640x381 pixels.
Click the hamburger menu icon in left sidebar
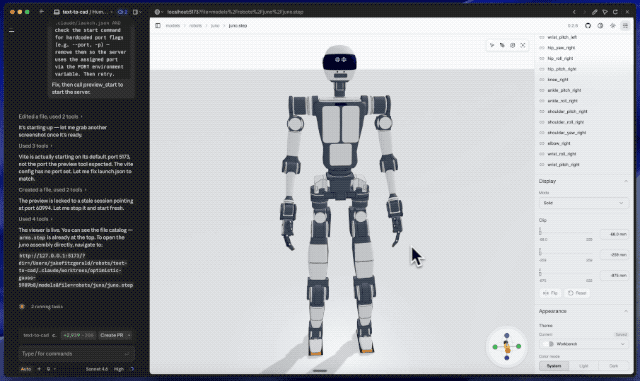11,31
